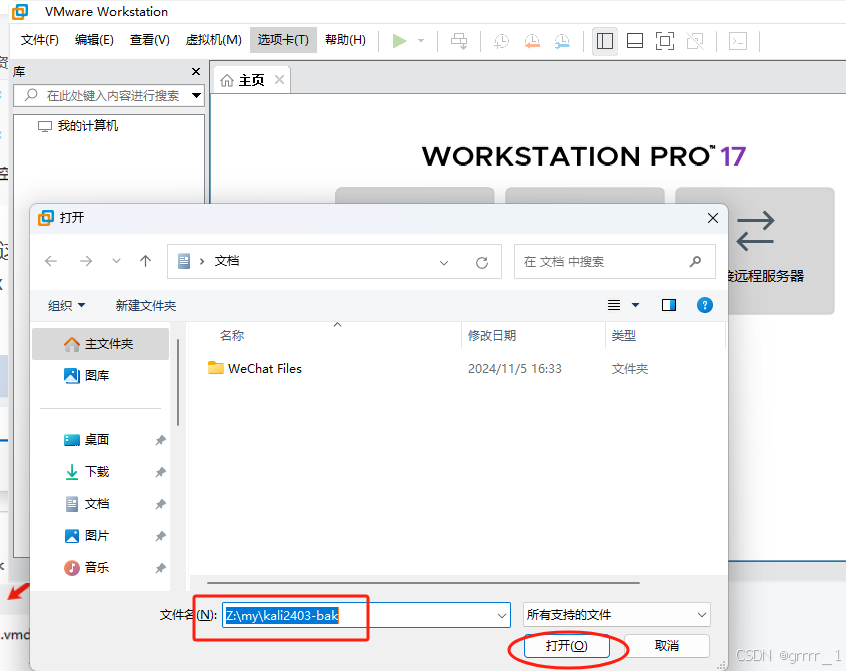Screen dimensions: 846x671
Task: Click the refresh icon in address bar
Action: tap(482, 263)
